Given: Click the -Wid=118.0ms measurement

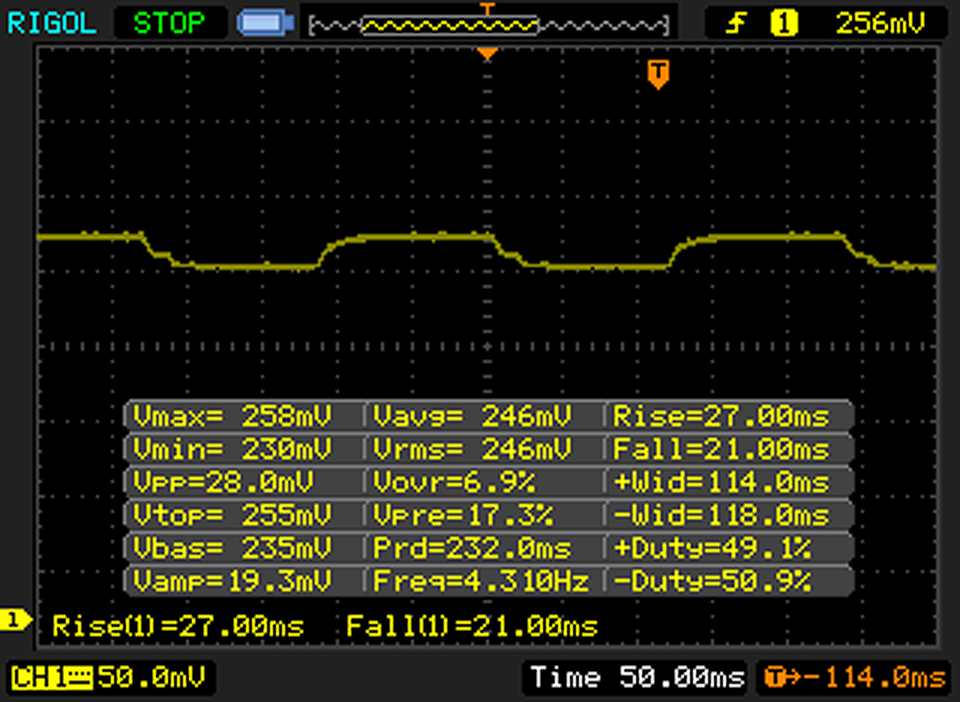Looking at the screenshot, I should [x=721, y=515].
